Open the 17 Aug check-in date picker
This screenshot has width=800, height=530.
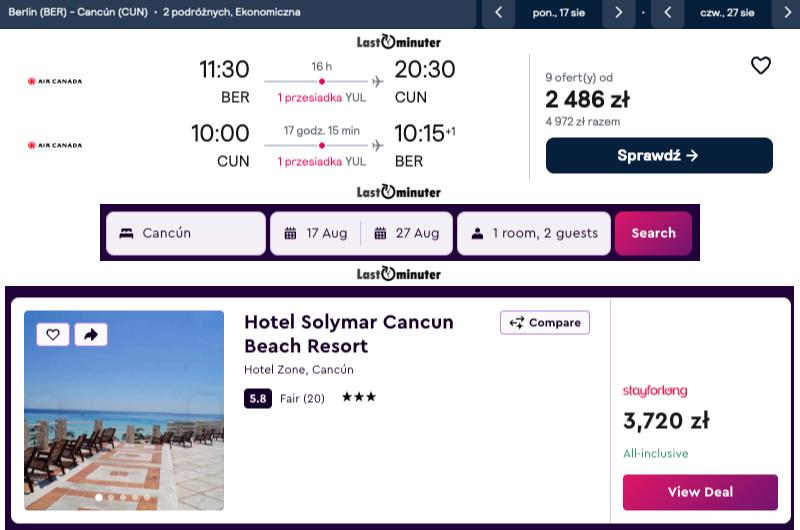pyautogui.click(x=316, y=234)
